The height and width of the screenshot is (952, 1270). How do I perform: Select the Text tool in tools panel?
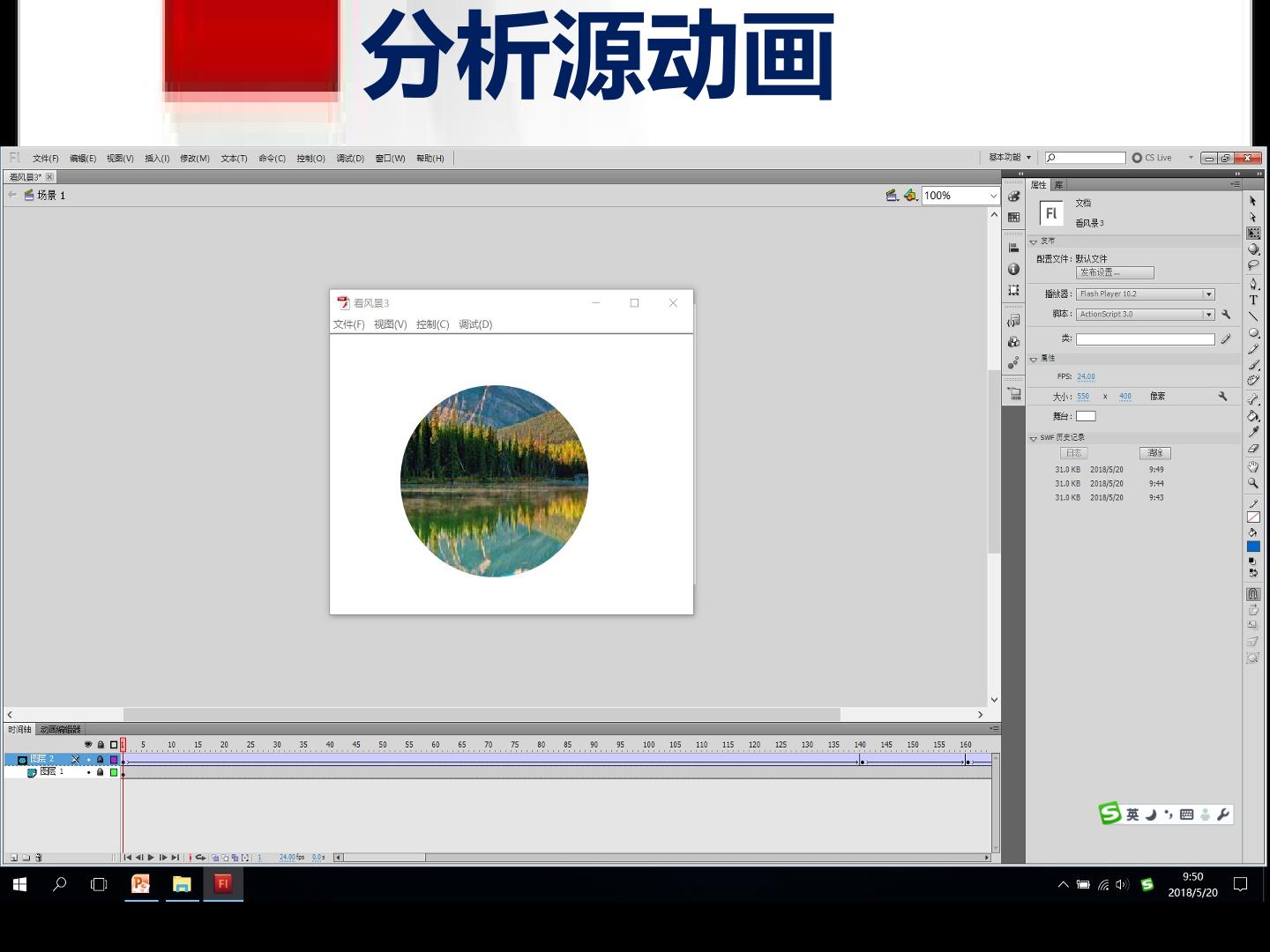(x=1253, y=300)
